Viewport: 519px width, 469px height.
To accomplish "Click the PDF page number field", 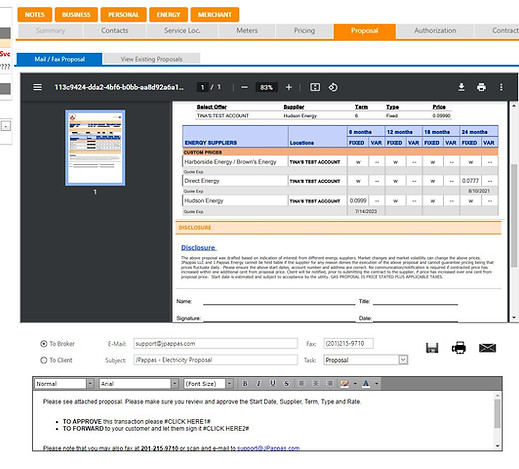I will tap(202, 87).
